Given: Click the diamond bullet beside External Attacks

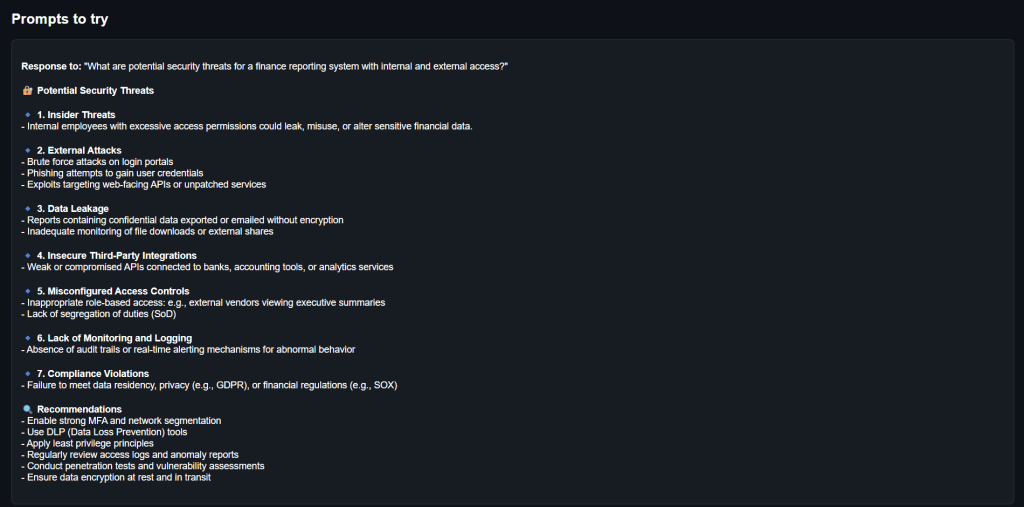Looking at the screenshot, I should [28, 150].
